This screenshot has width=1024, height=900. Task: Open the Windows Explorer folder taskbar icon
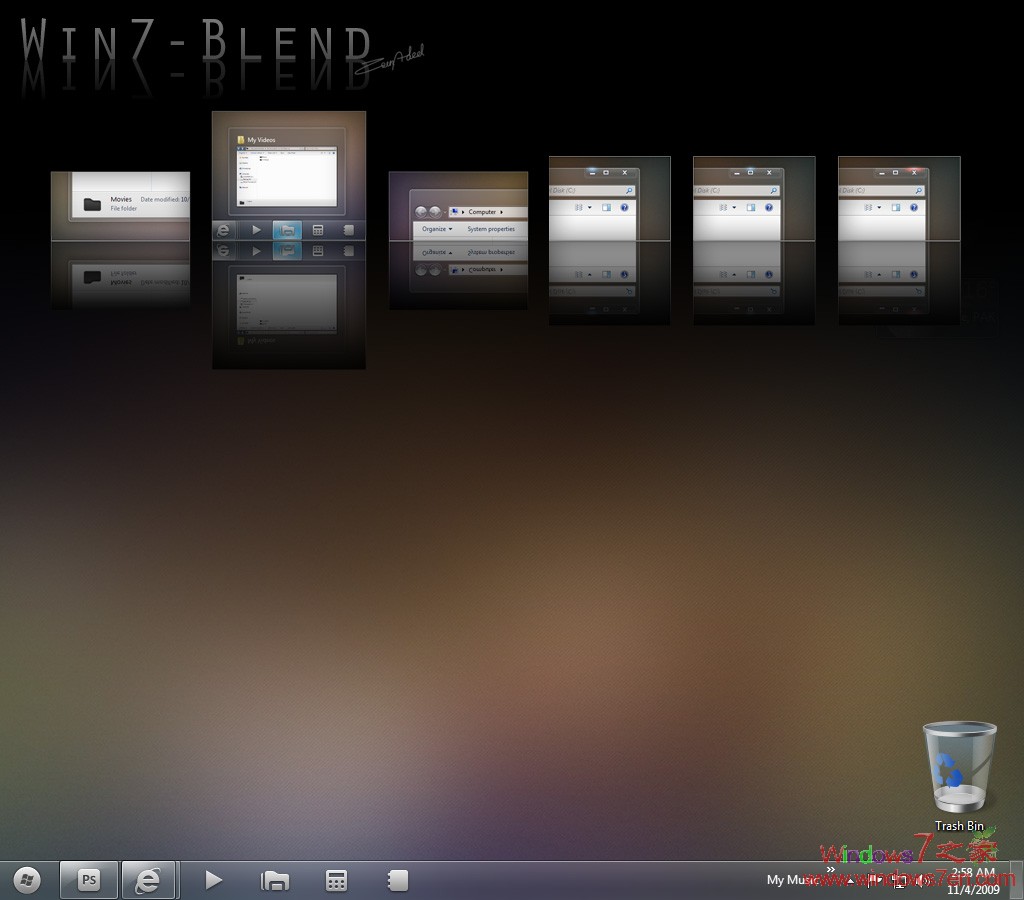[x=275, y=880]
